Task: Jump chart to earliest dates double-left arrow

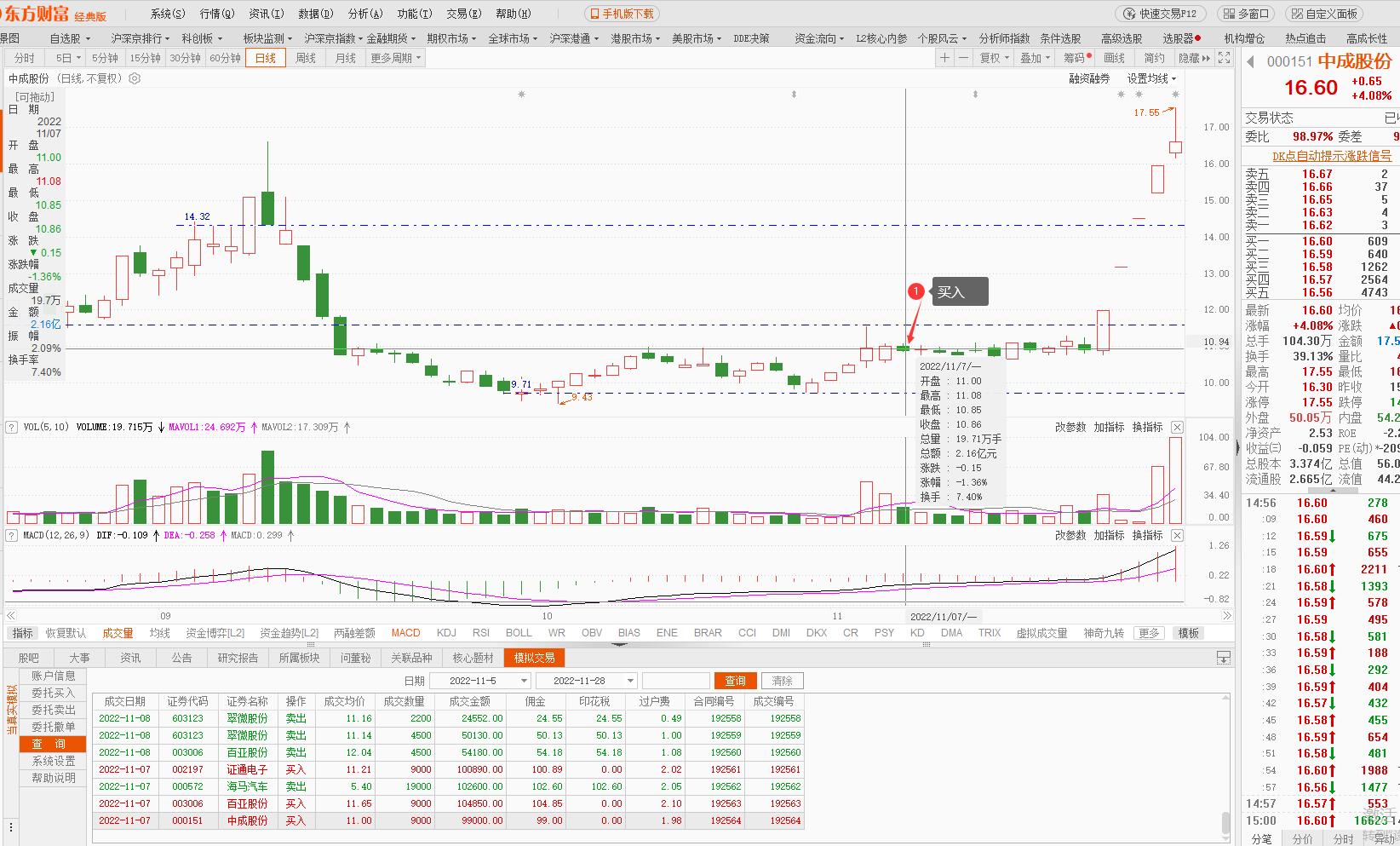Action: point(10,615)
